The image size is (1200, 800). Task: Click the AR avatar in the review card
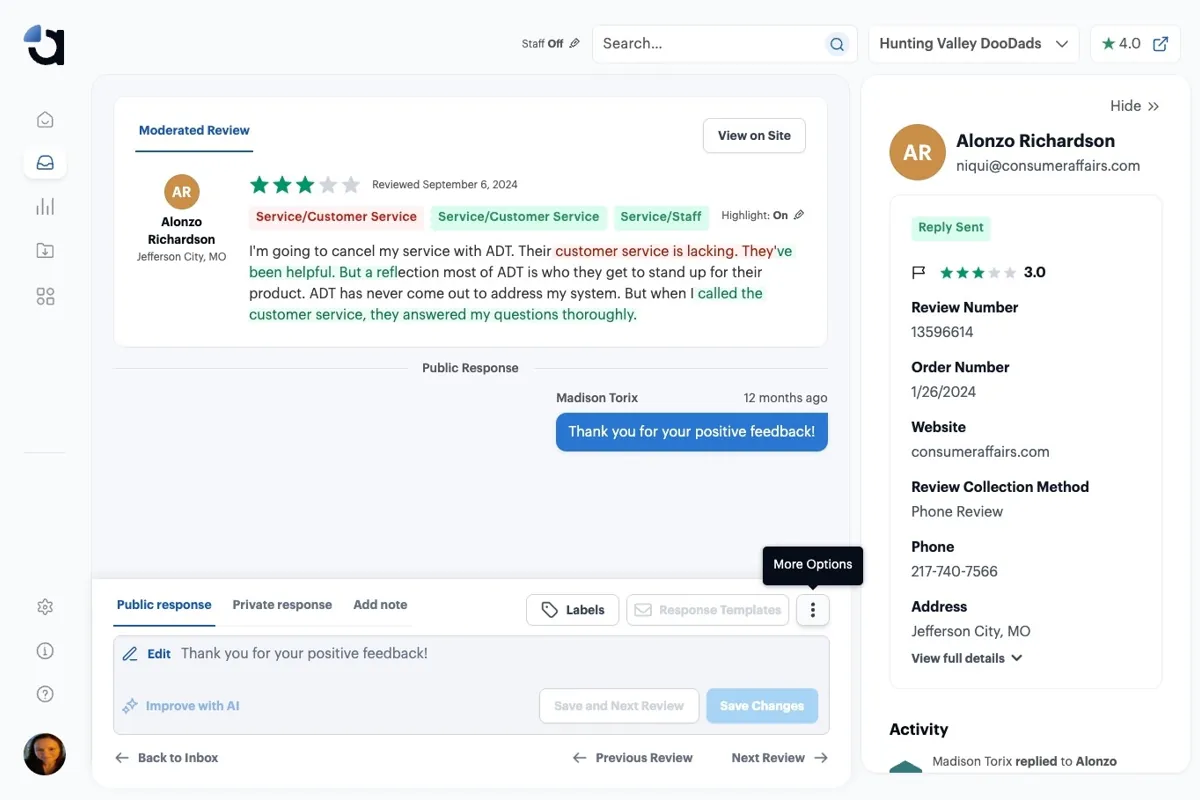pyautogui.click(x=181, y=192)
